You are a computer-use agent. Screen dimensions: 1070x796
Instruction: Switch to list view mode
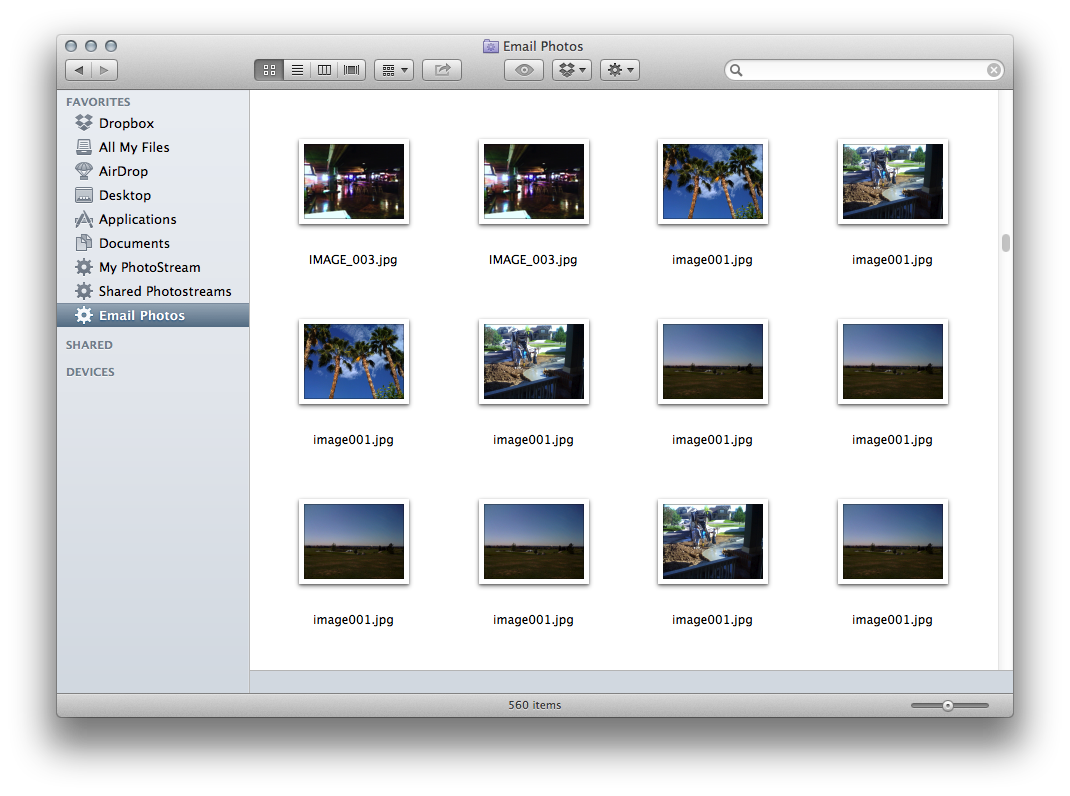click(x=297, y=70)
